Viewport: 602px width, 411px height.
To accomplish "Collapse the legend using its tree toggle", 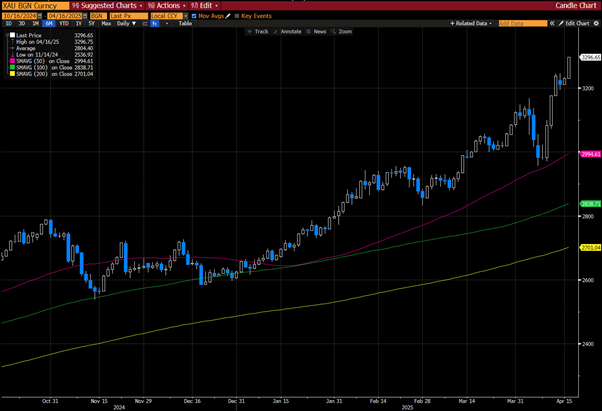I will tap(5, 34).
